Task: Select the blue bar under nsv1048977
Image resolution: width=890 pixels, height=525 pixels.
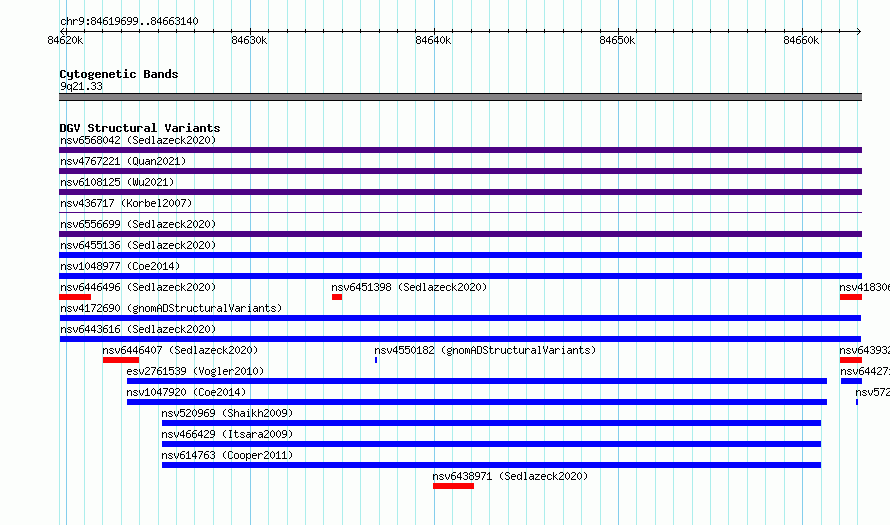Action: pyautogui.click(x=460, y=276)
